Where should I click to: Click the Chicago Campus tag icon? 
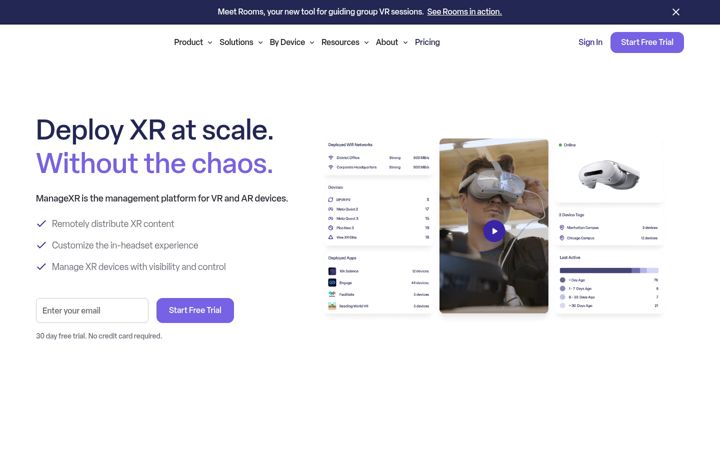pos(562,238)
